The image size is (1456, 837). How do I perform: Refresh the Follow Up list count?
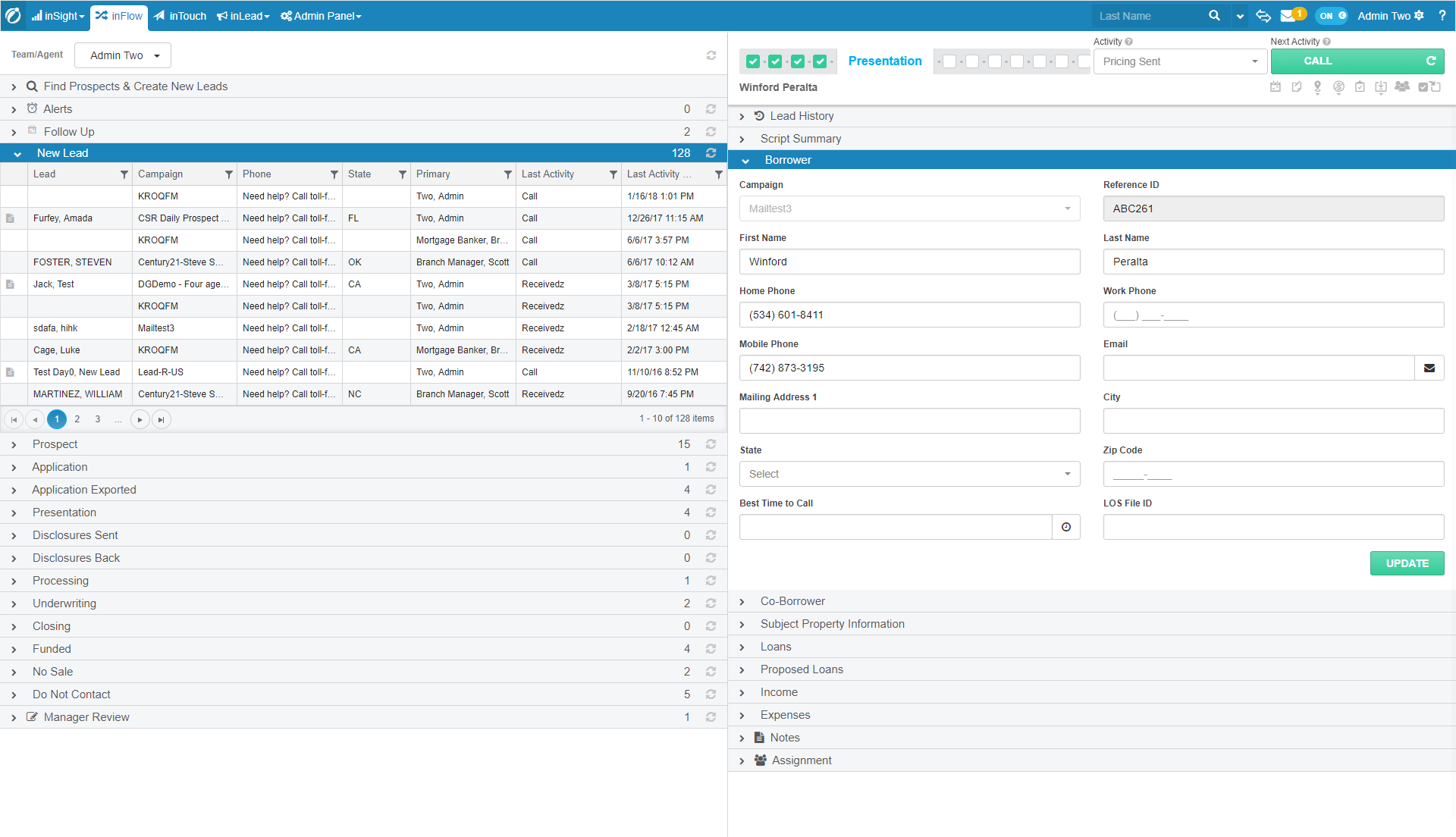tap(711, 132)
